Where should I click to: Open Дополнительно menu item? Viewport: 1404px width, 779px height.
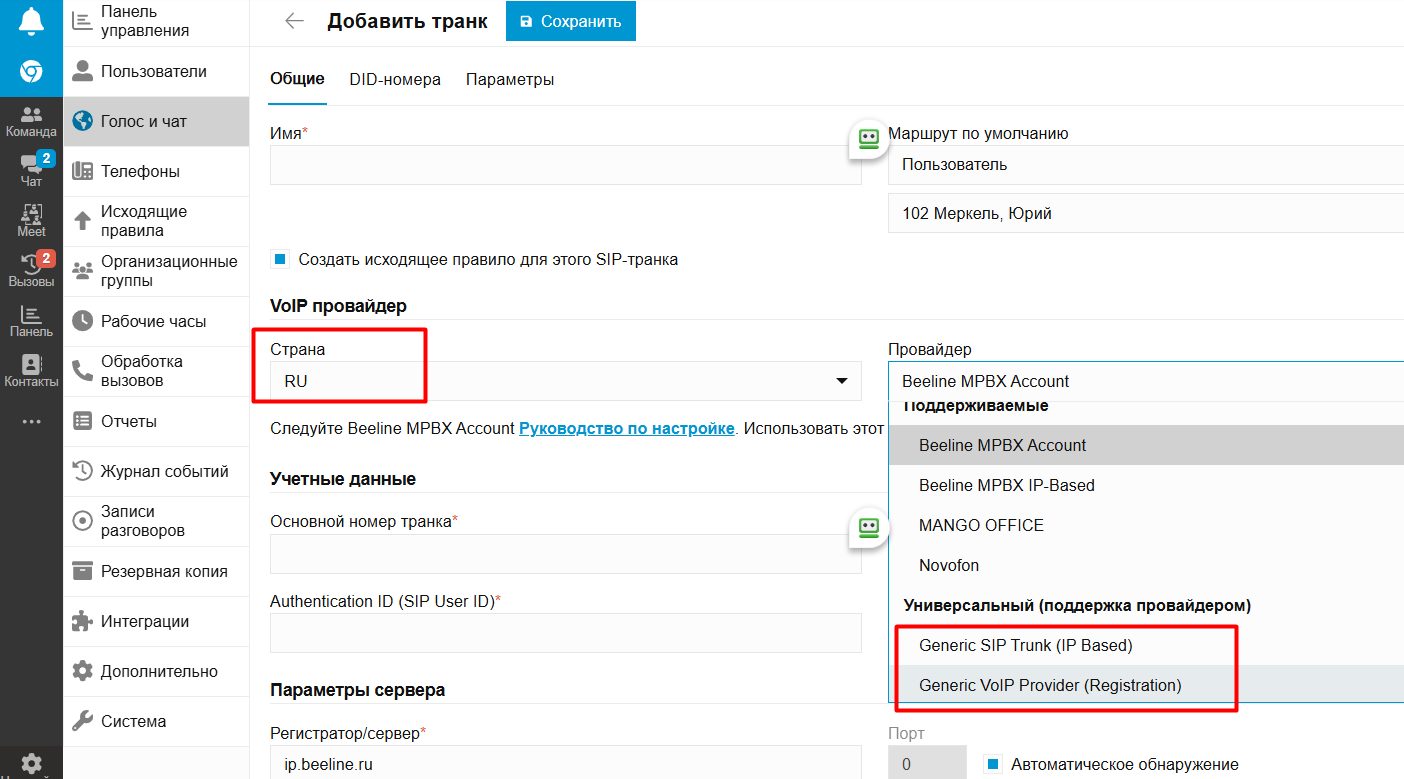(x=156, y=671)
